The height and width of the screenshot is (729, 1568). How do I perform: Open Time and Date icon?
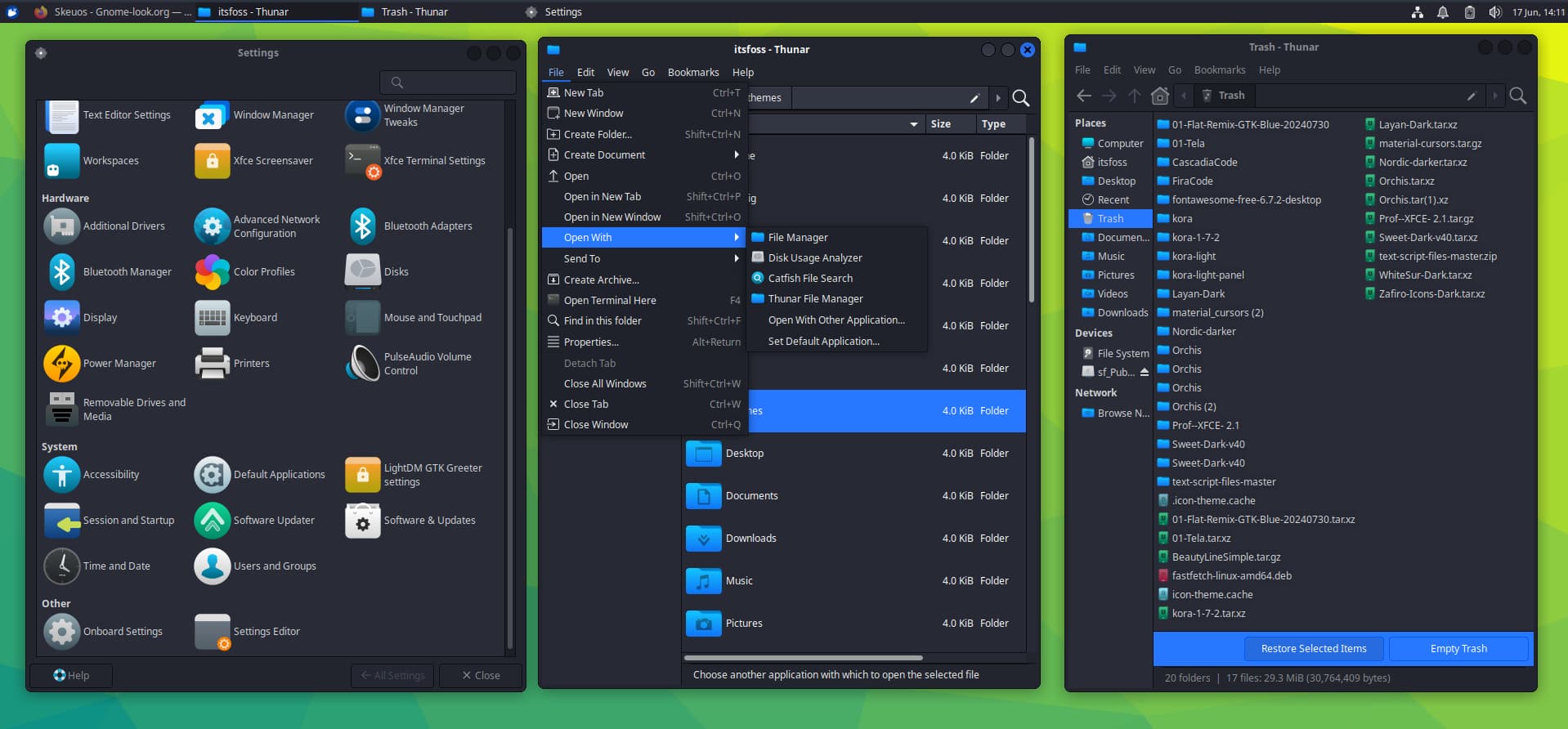point(61,566)
